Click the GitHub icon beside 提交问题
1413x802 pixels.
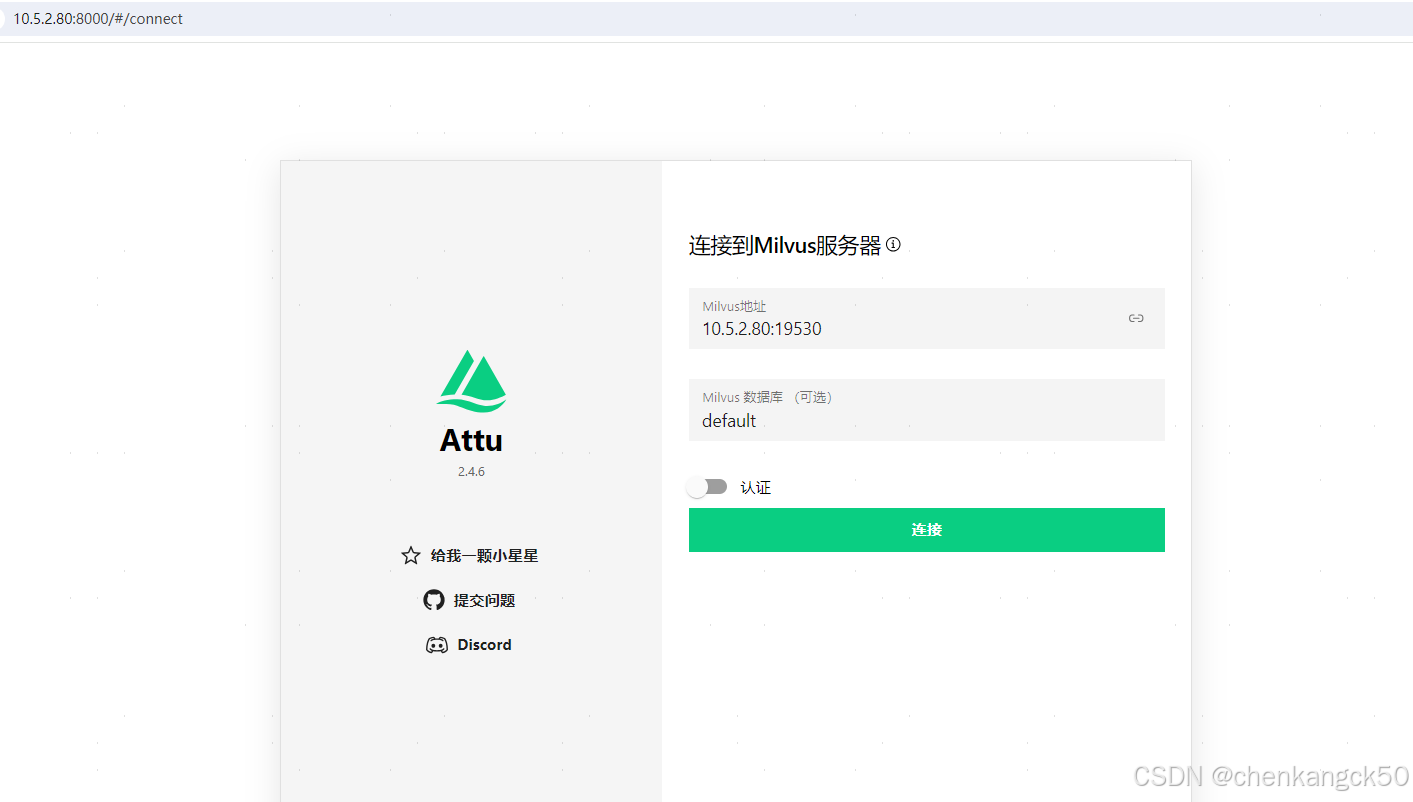click(434, 600)
